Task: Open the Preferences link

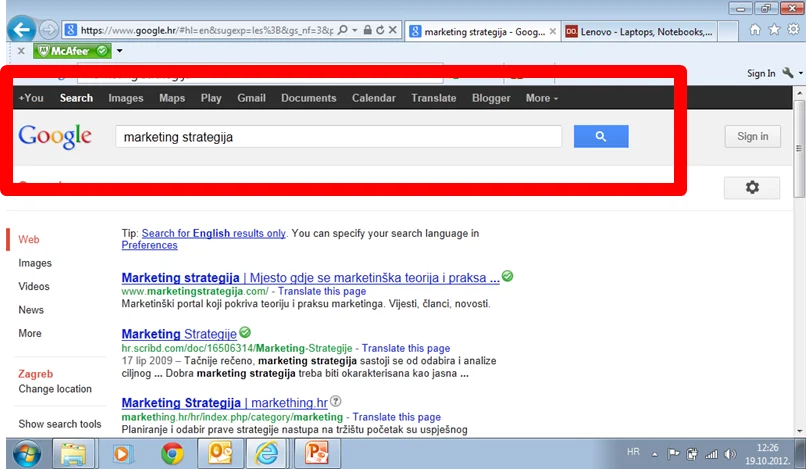Action: pyautogui.click(x=150, y=245)
